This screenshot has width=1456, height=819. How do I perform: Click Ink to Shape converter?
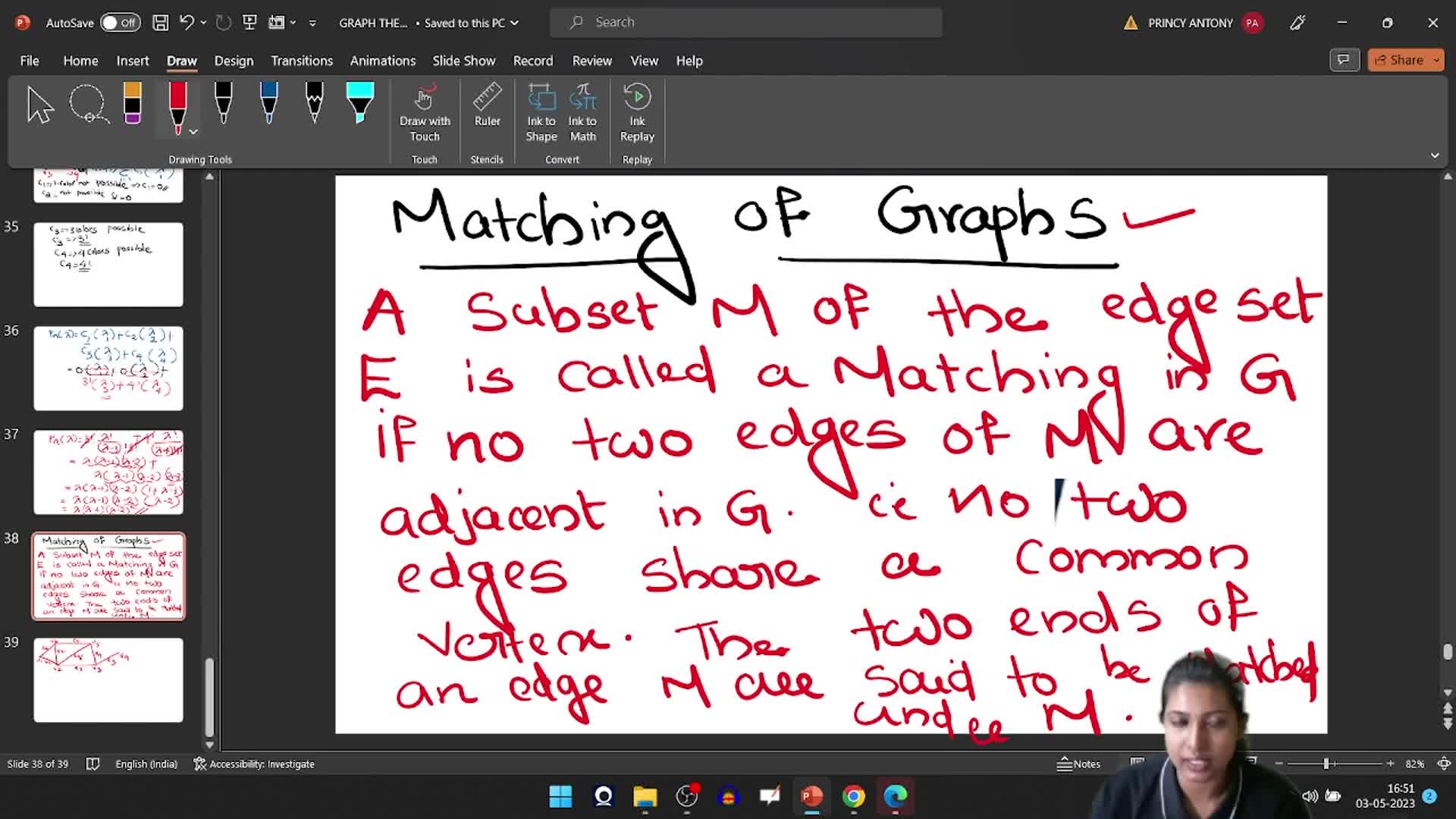click(x=541, y=112)
